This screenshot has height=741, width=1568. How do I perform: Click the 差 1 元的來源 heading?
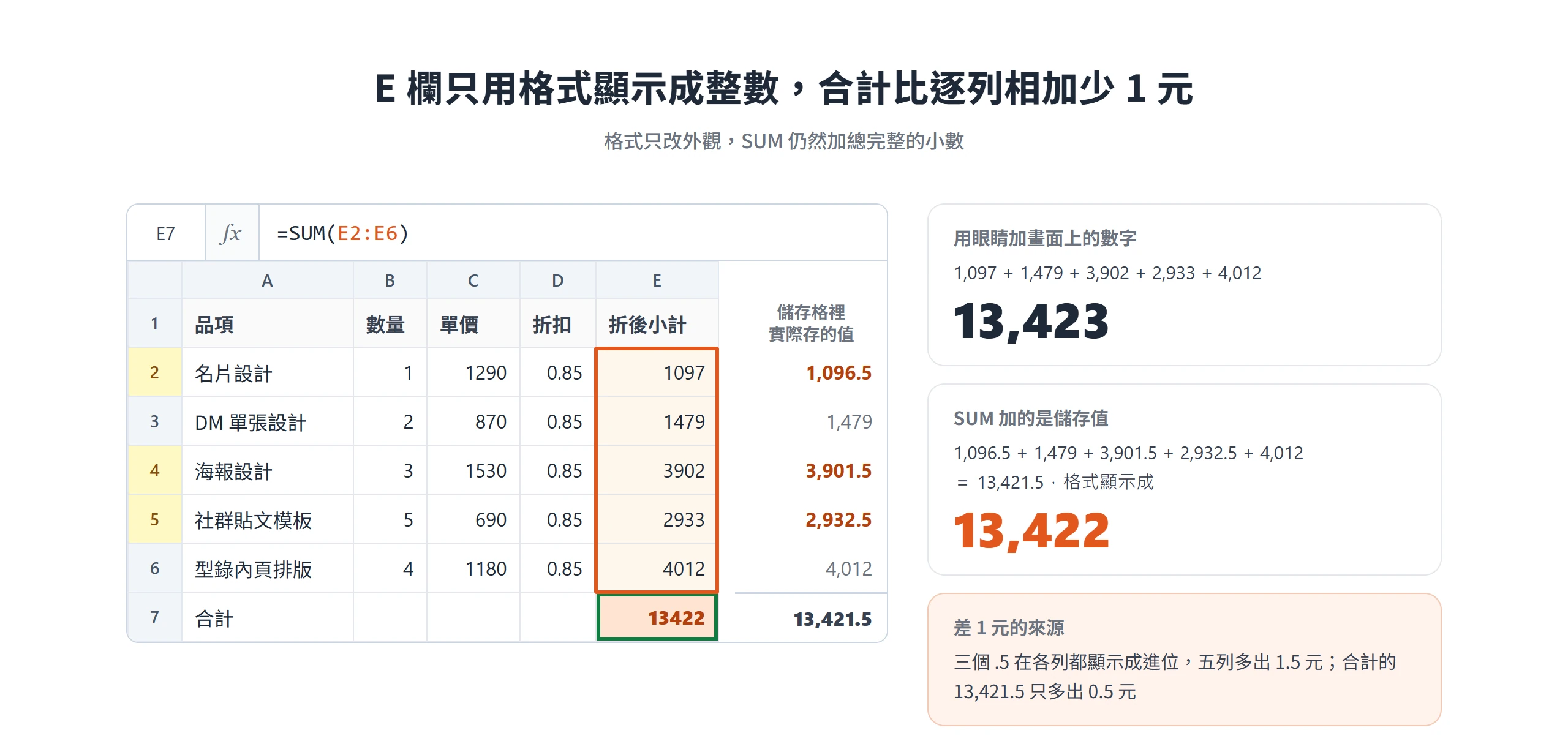click(1009, 628)
